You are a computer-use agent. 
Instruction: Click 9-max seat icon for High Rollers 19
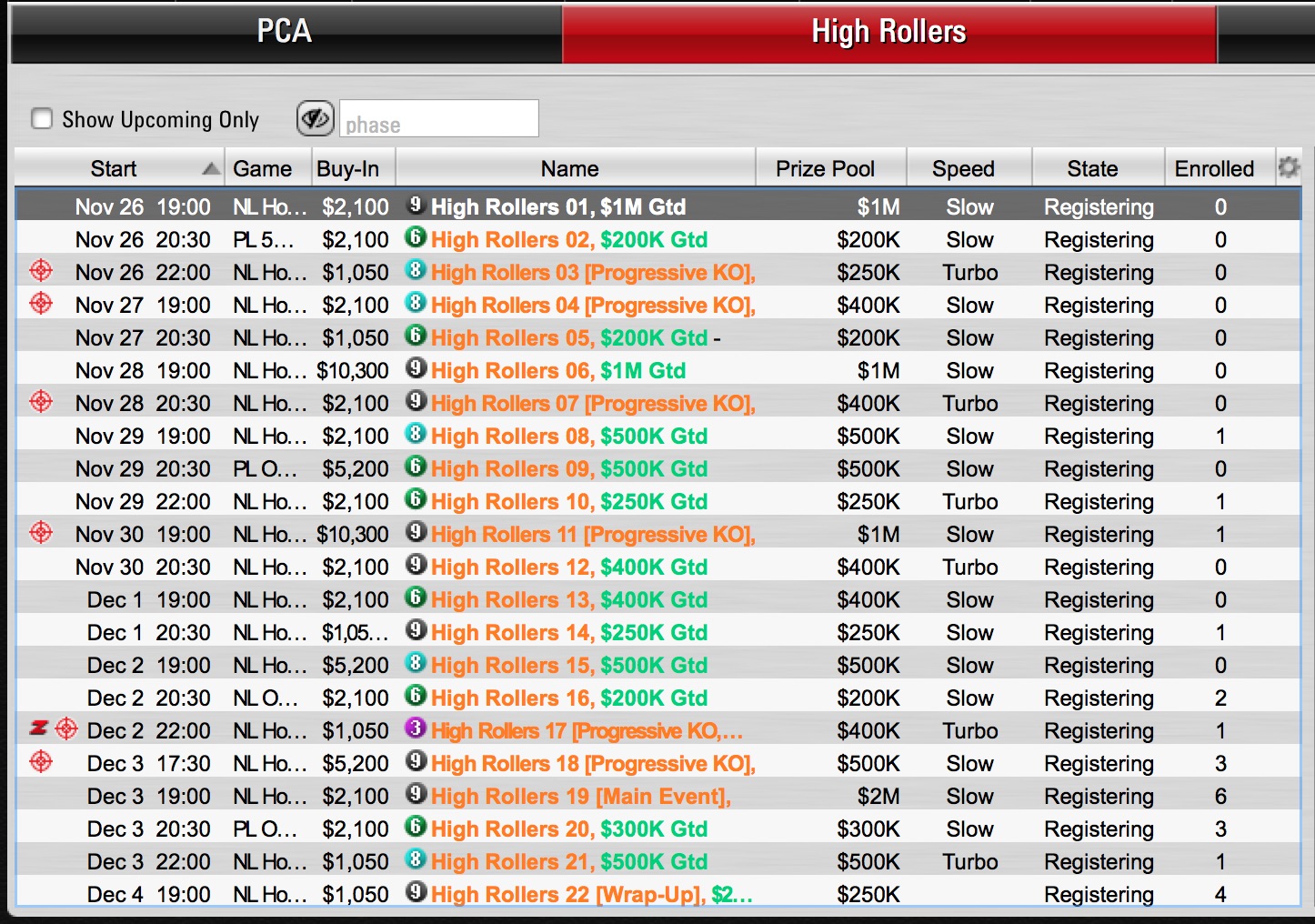(x=416, y=795)
